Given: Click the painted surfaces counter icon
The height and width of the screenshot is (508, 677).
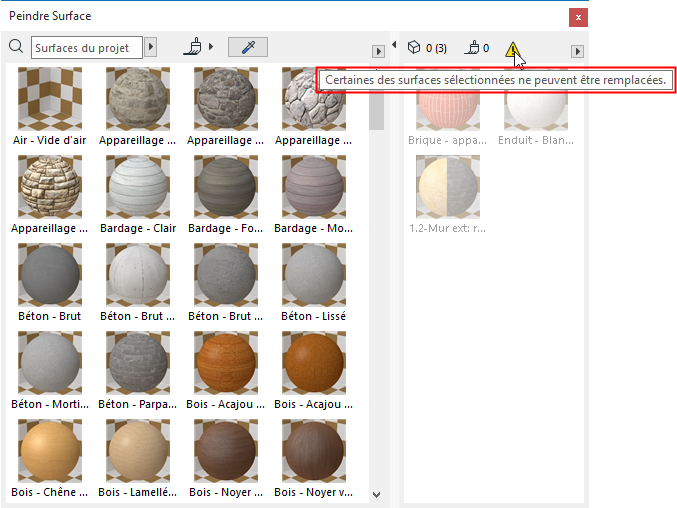Looking at the screenshot, I should point(473,48).
